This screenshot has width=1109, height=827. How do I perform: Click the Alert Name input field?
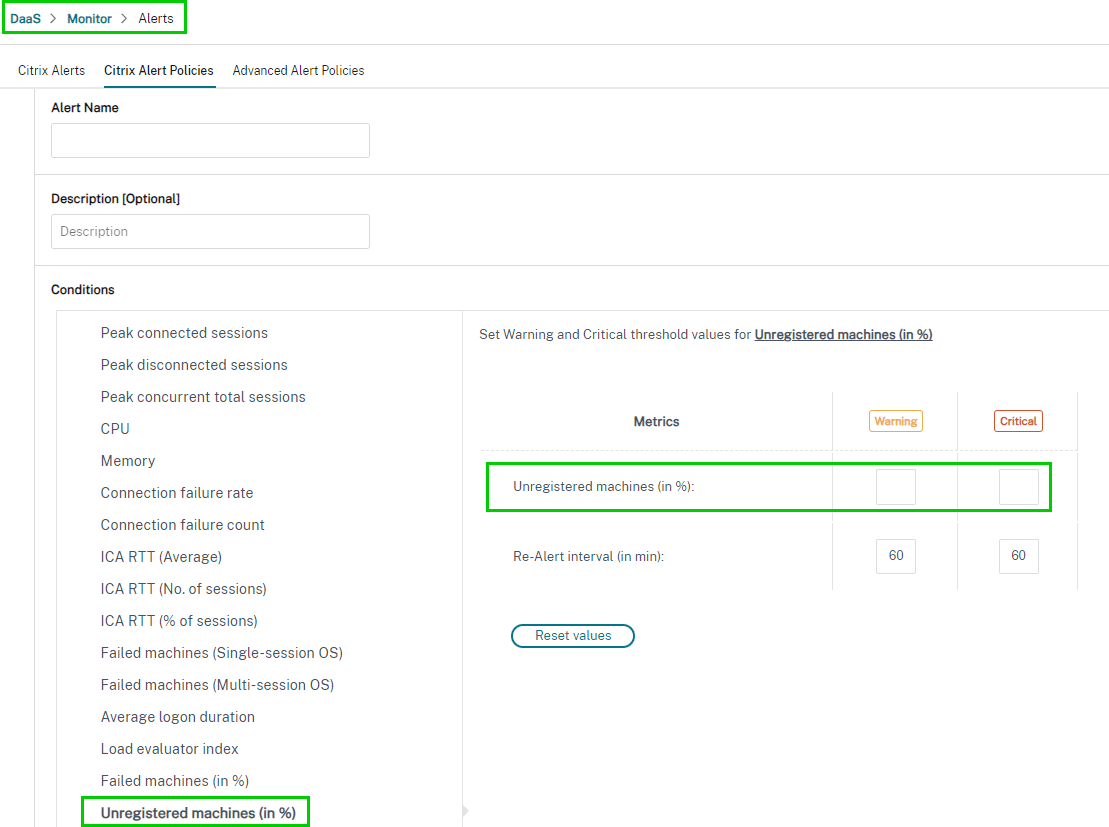[210, 140]
